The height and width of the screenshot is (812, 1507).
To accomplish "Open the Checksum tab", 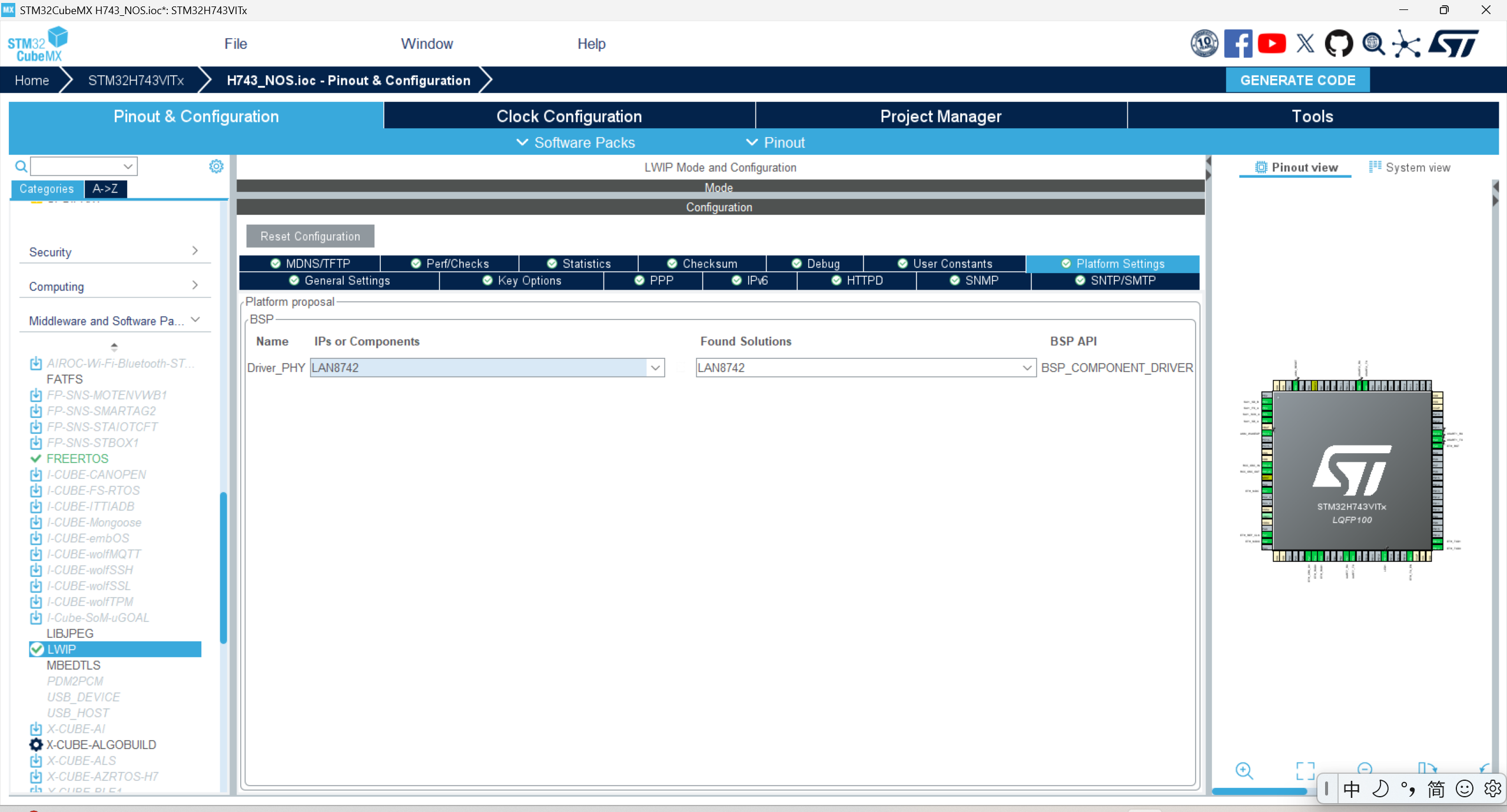I will click(x=702, y=264).
